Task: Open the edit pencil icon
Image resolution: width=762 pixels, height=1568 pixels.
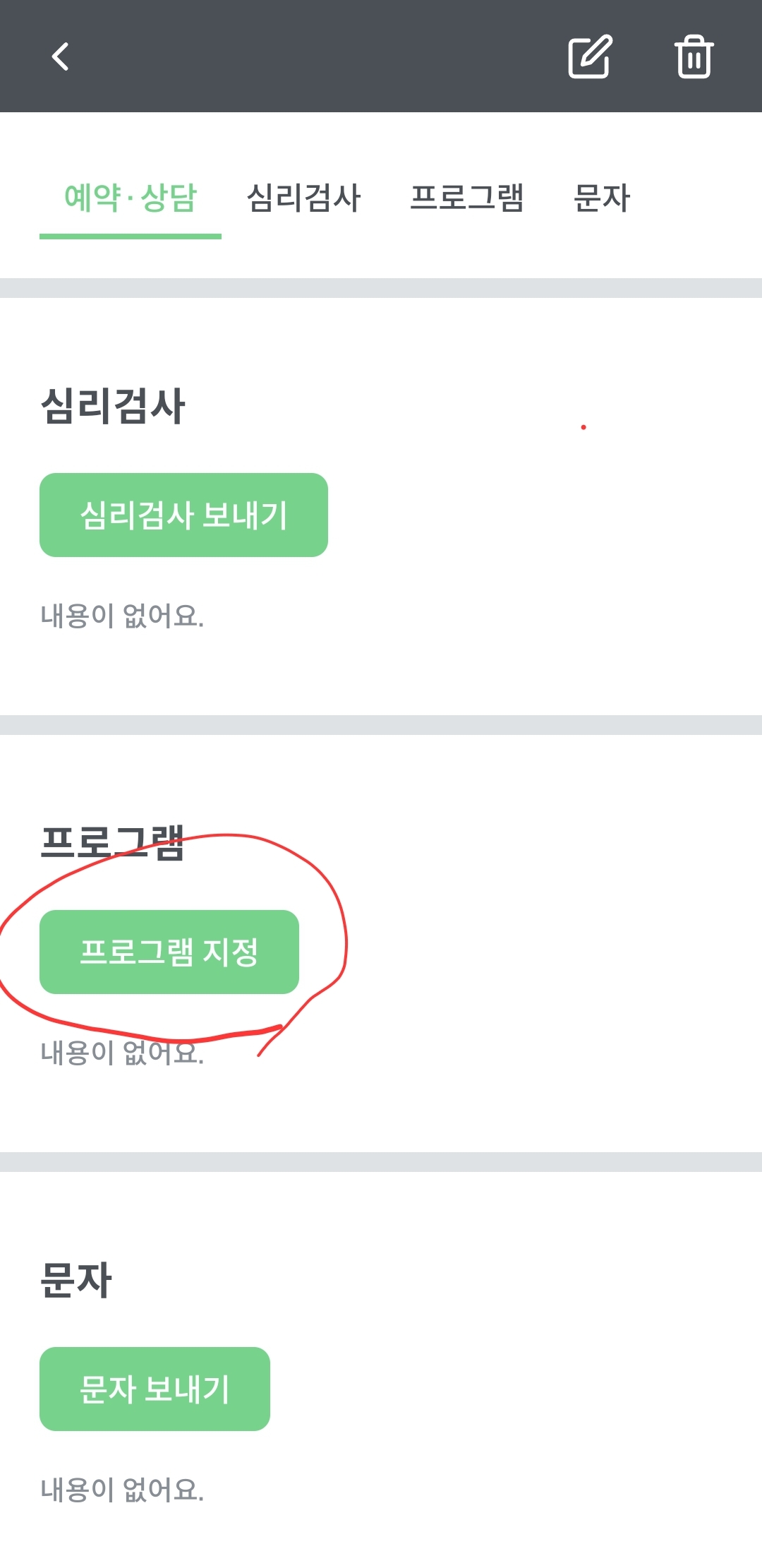Action: 589,56
